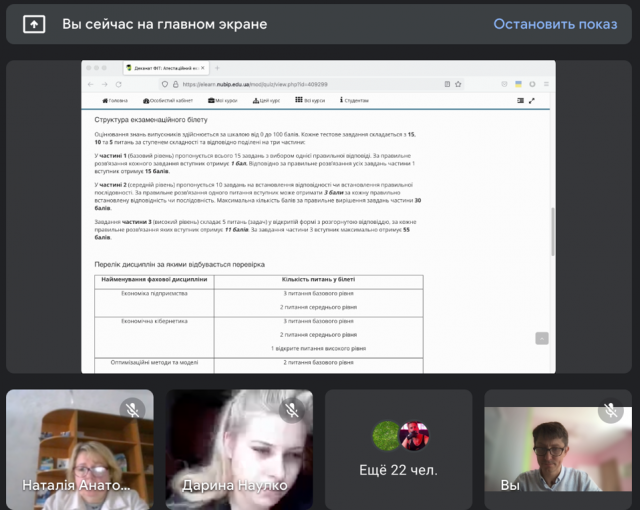Open the browser hamburger menu
The width and height of the screenshot is (640, 510).
546,84
